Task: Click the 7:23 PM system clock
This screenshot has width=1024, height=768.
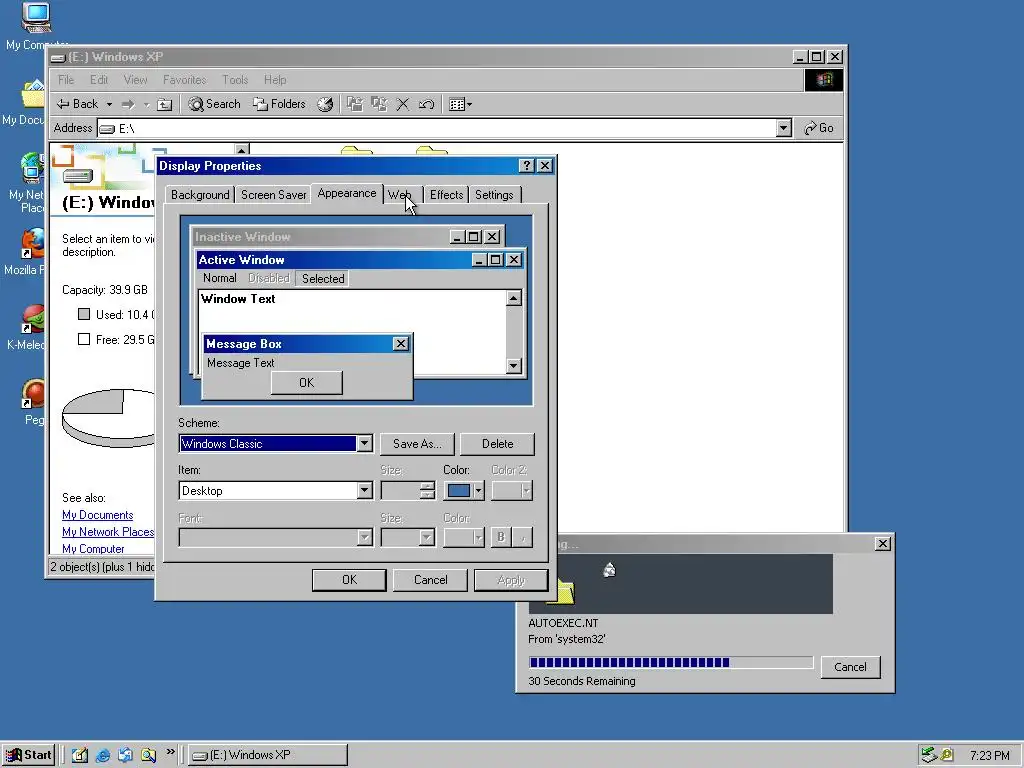Action: click(x=989, y=756)
